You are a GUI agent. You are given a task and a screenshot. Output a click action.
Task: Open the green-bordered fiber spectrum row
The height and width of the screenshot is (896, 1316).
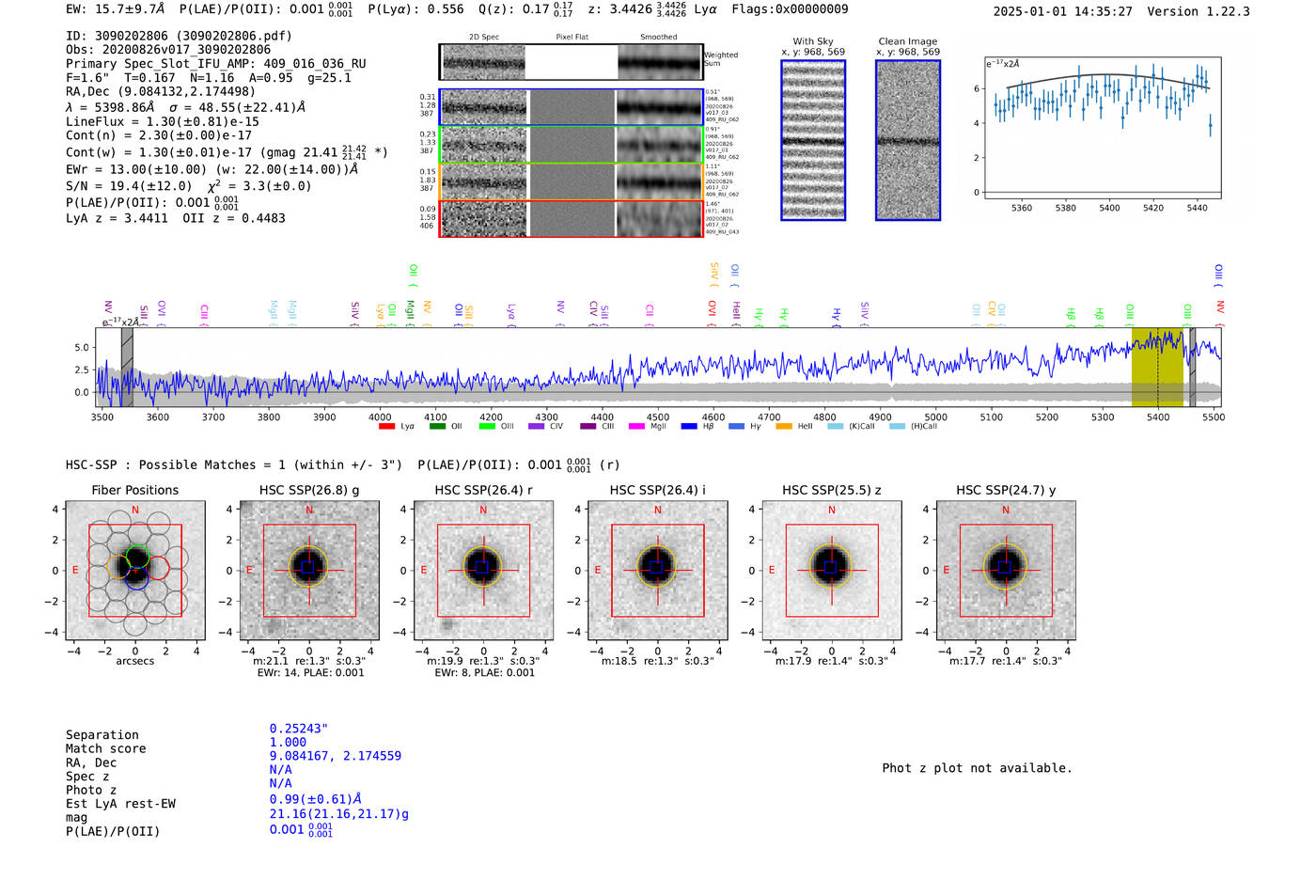[571, 145]
